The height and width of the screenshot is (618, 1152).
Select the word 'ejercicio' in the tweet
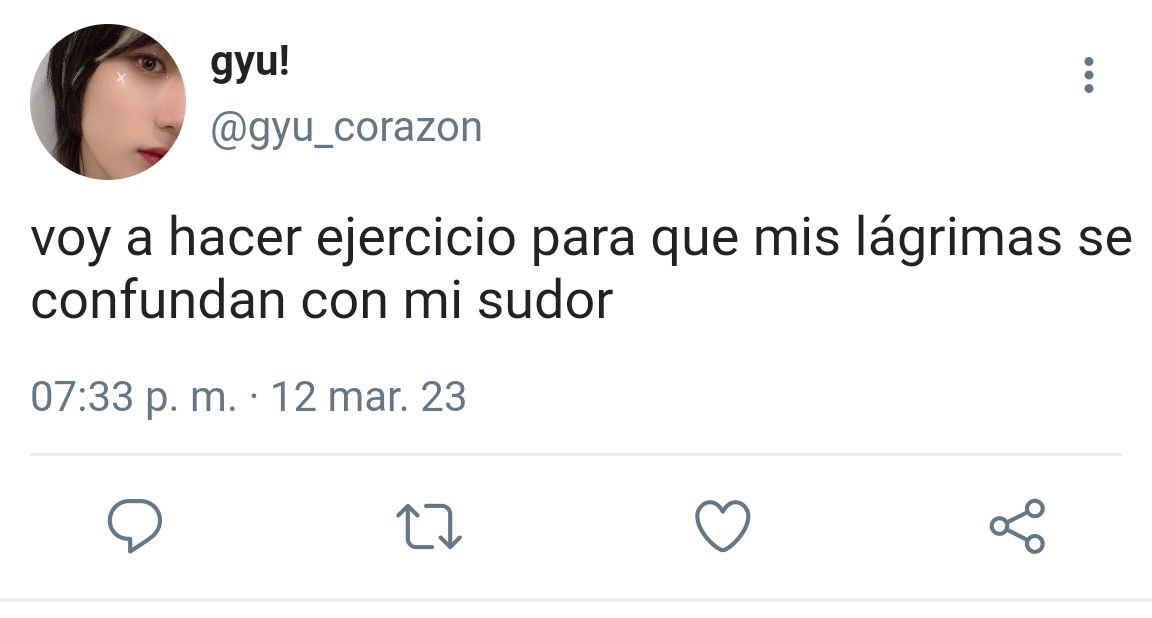click(x=416, y=239)
